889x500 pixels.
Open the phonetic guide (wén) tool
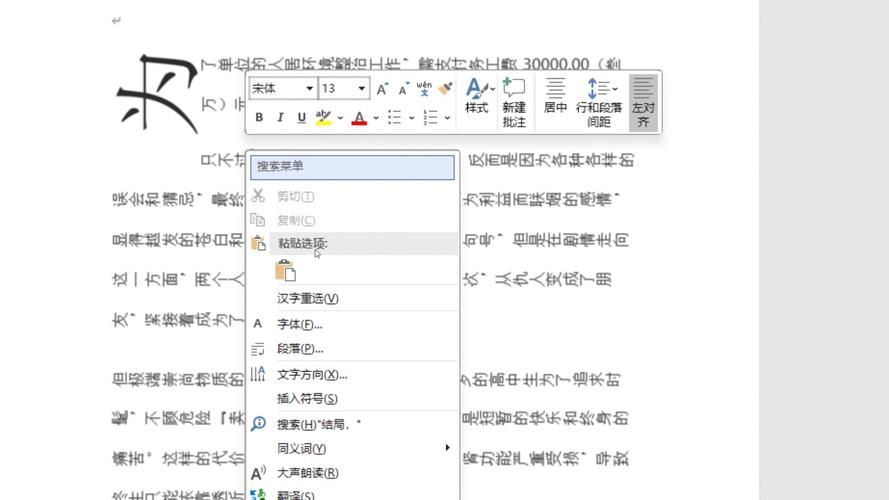[x=424, y=88]
